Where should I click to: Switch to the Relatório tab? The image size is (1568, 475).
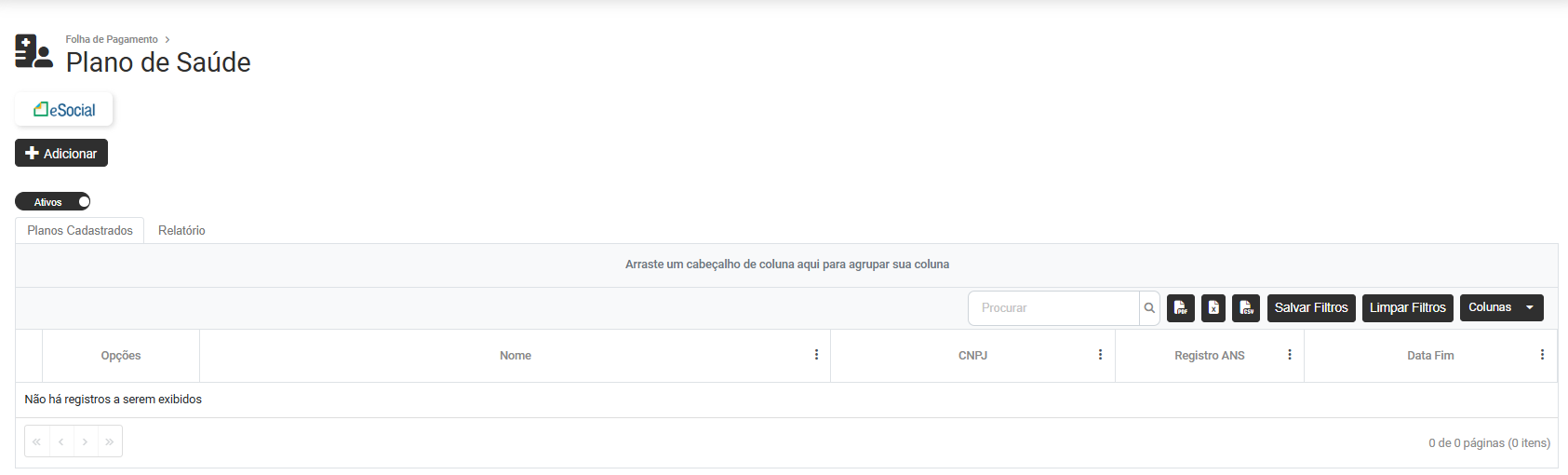point(181,231)
